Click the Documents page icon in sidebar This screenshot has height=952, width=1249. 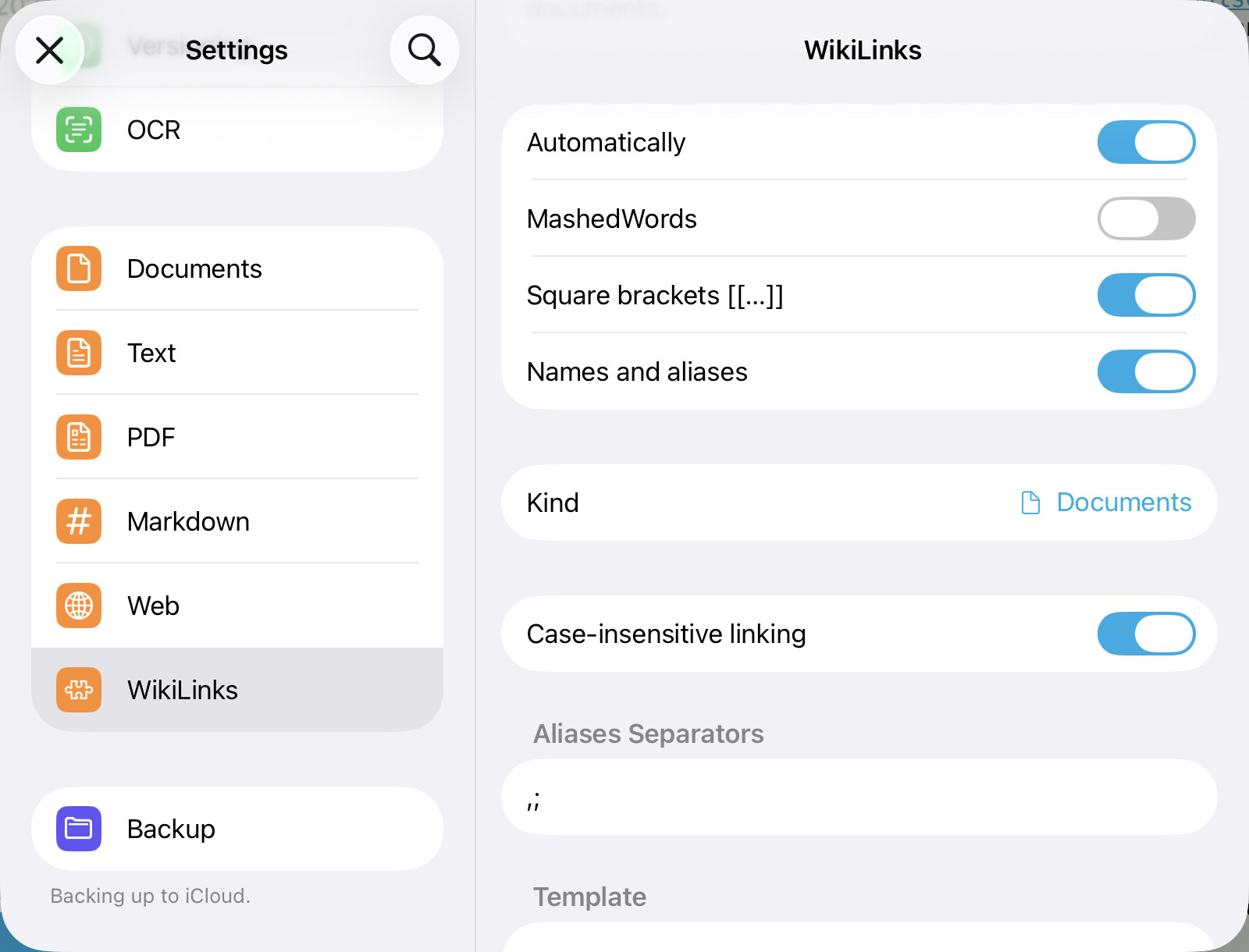click(79, 268)
